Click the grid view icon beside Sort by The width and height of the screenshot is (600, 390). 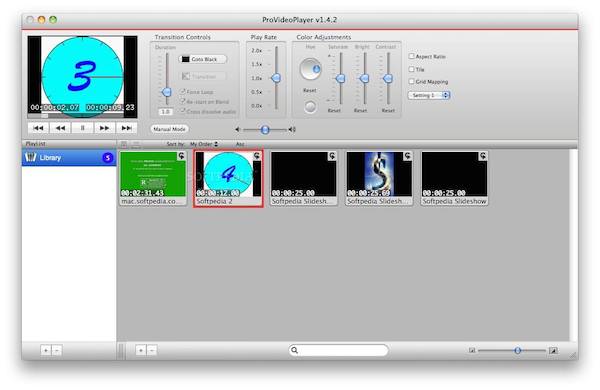124,144
